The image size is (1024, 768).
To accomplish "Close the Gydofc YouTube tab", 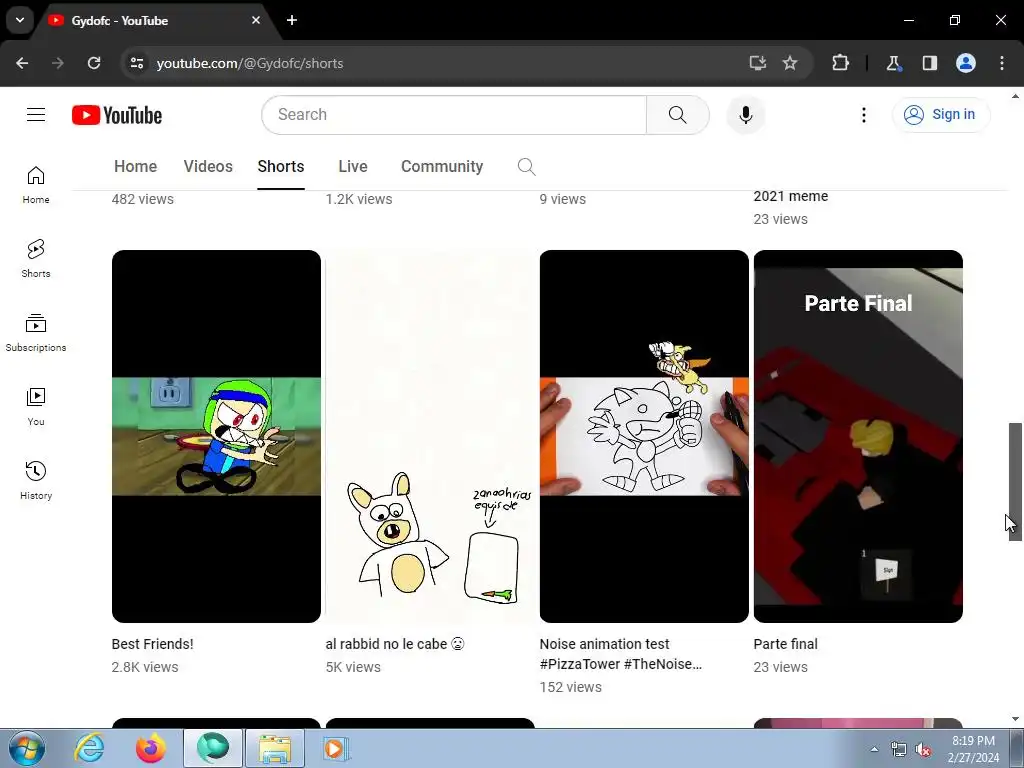I will (x=256, y=20).
